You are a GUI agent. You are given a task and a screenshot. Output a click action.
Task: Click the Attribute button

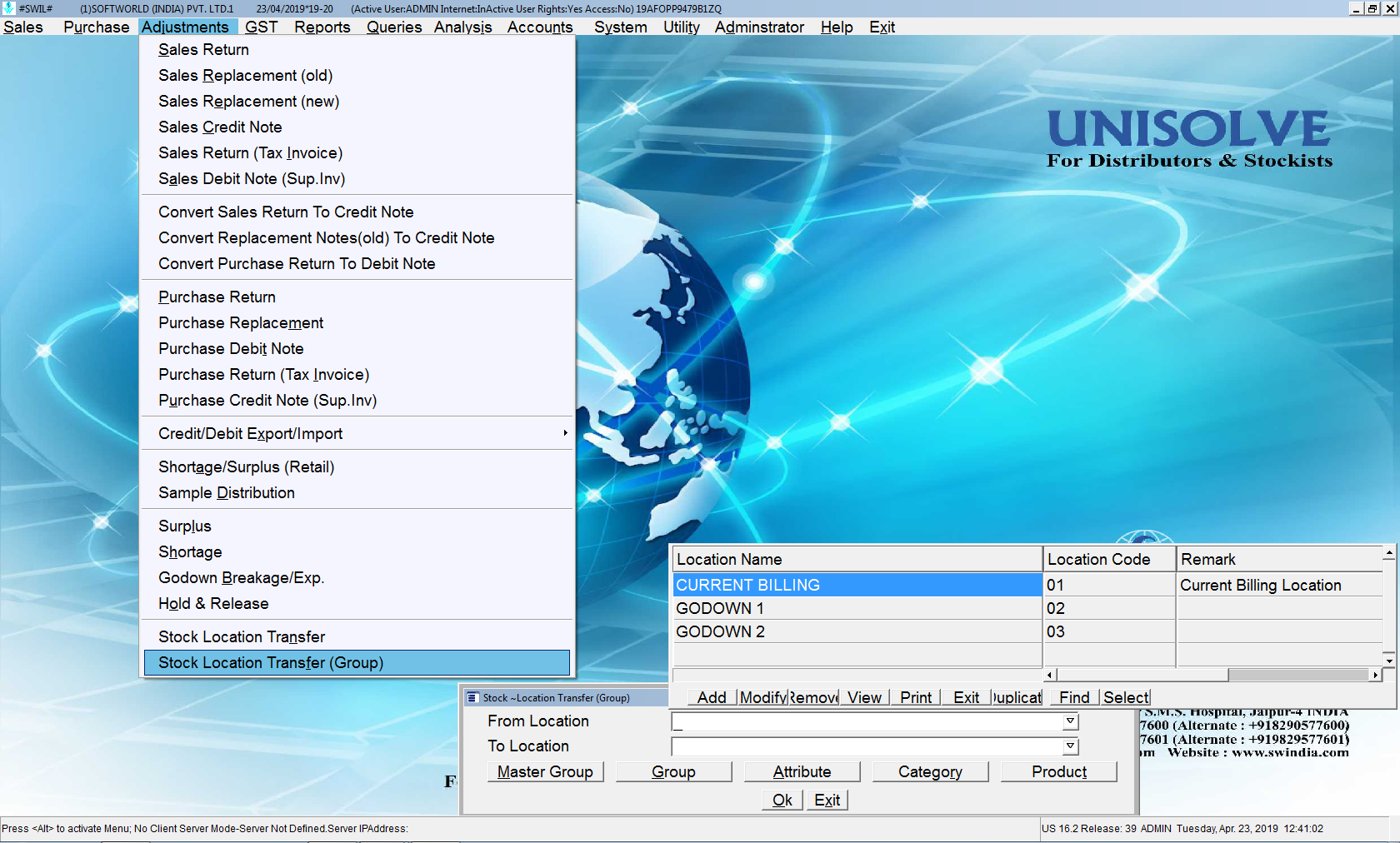[802, 772]
